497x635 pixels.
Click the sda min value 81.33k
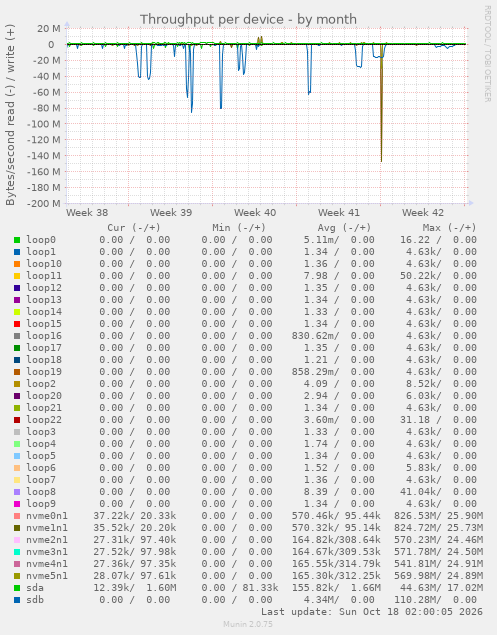click(260, 588)
